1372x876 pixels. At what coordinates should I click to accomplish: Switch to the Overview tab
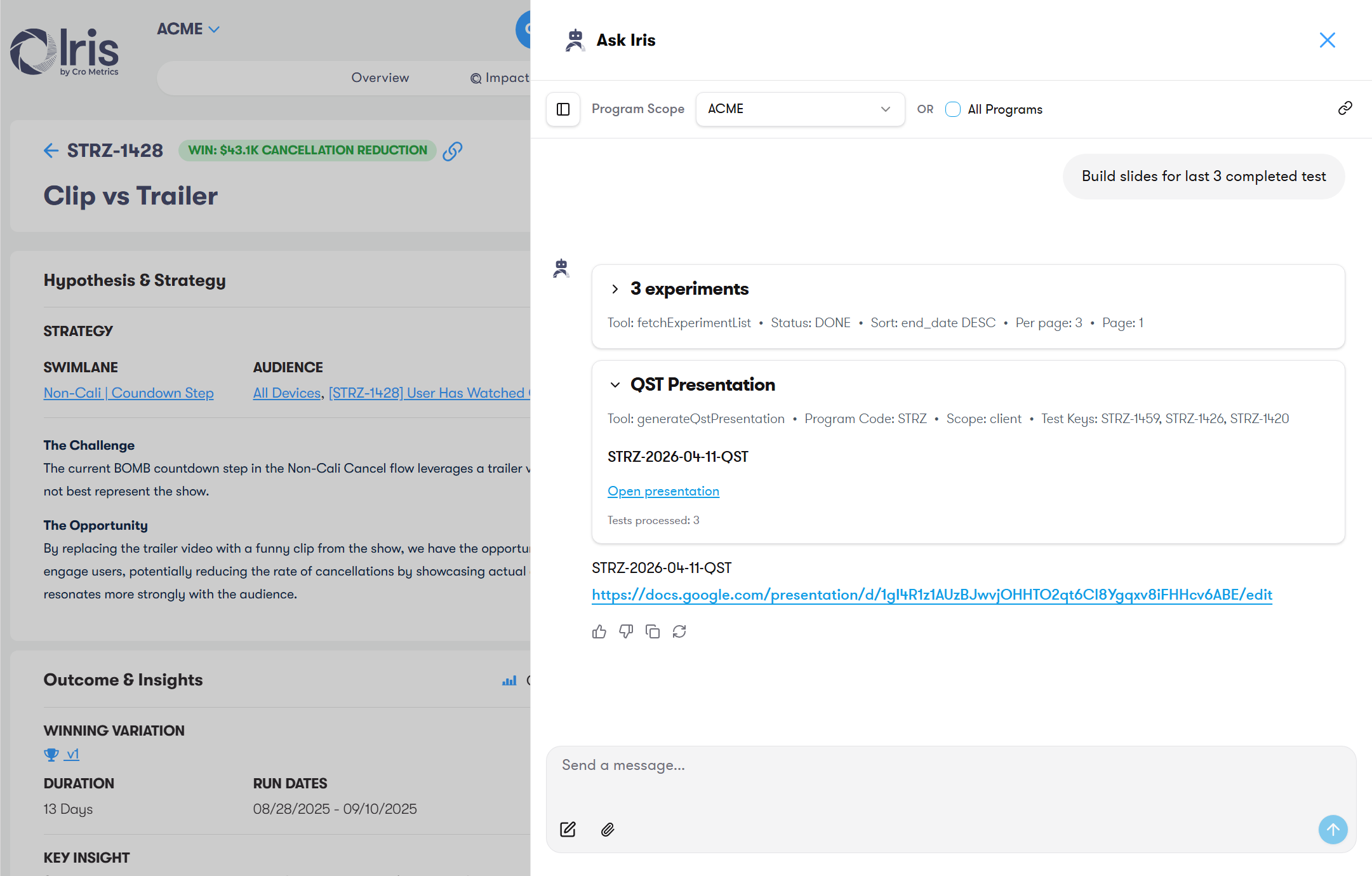coord(380,77)
